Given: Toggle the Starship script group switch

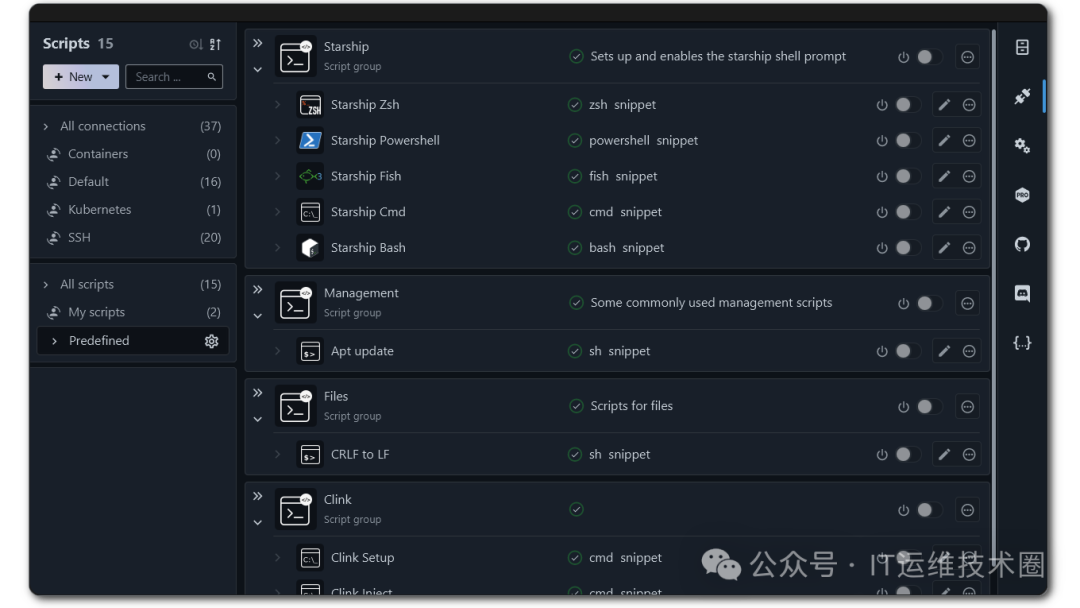Looking at the screenshot, I should coord(928,57).
